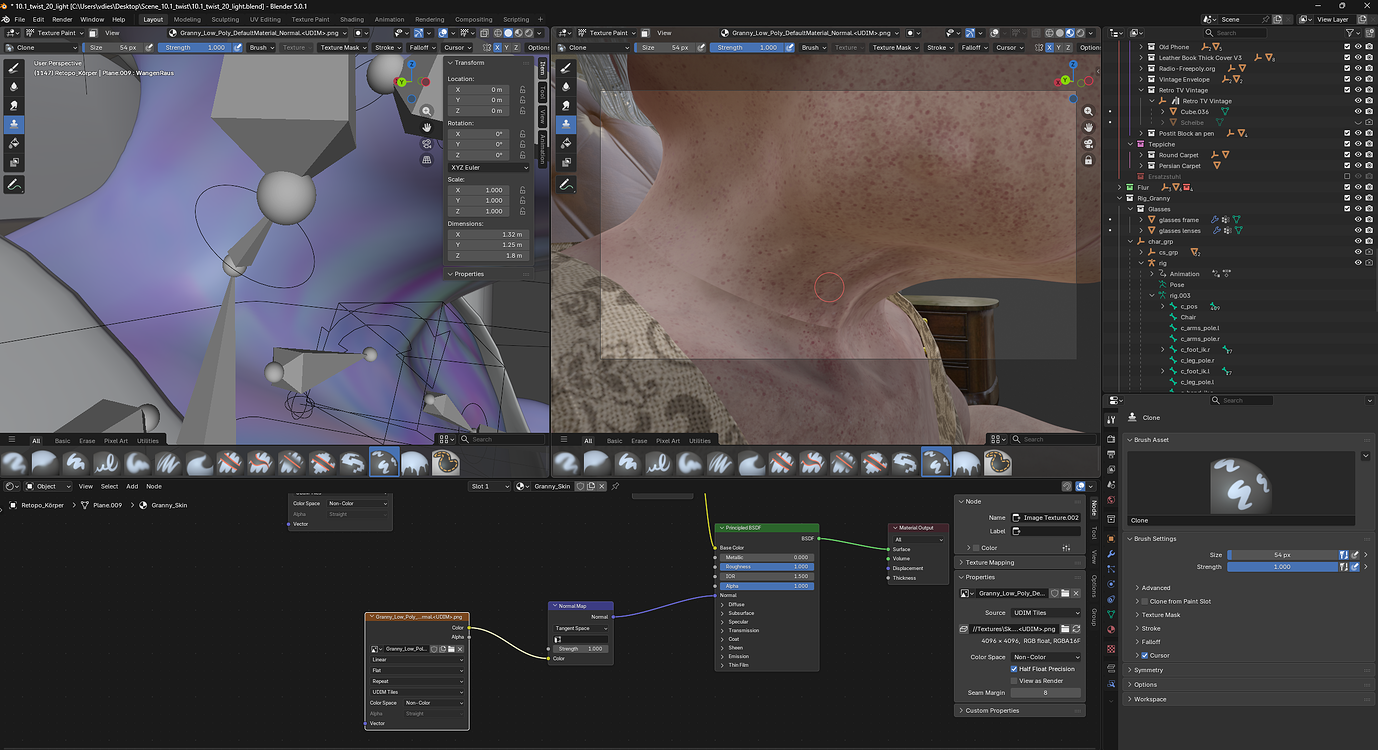Adjust the Size slider in Brush Settings panel

tap(1282, 554)
